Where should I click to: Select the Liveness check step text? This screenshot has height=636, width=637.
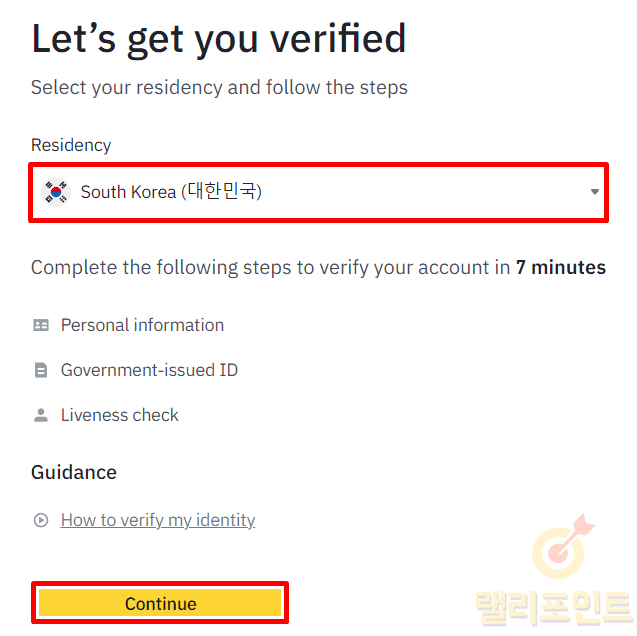pos(120,415)
